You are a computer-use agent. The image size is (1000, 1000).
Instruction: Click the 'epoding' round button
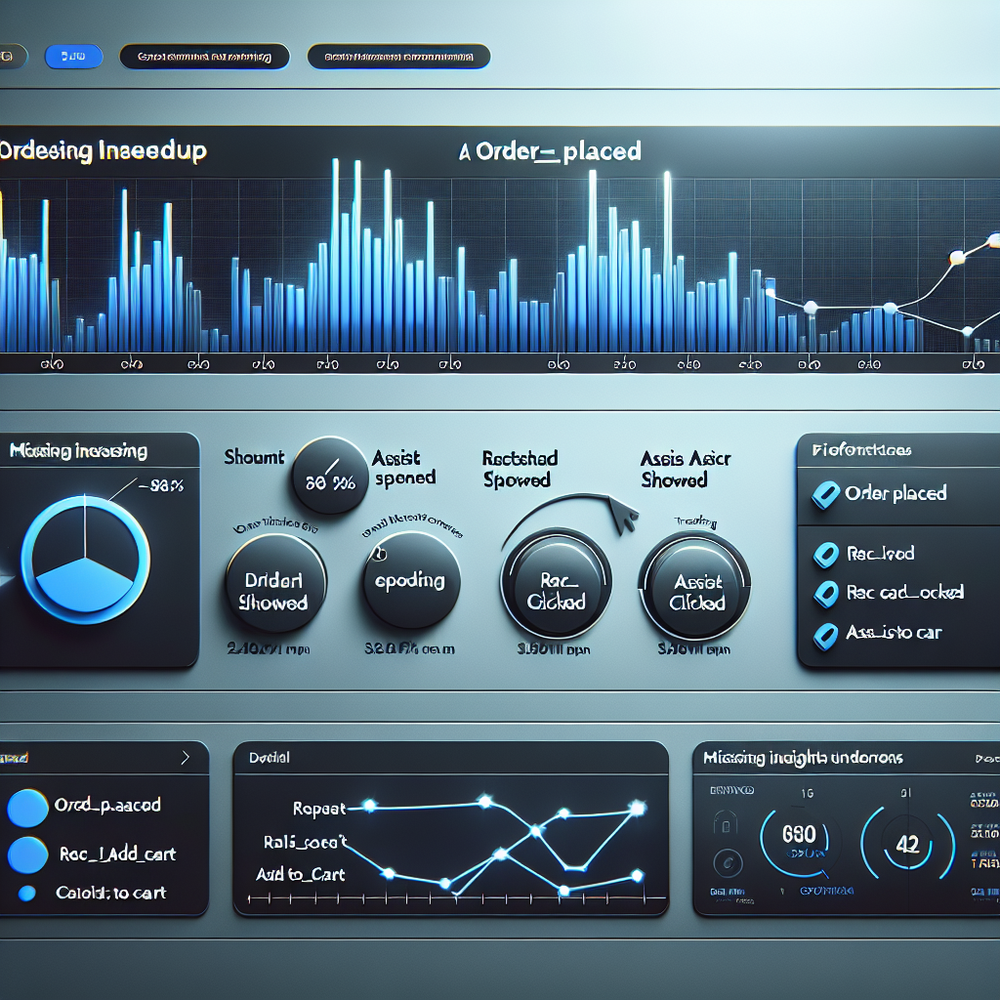click(x=411, y=580)
